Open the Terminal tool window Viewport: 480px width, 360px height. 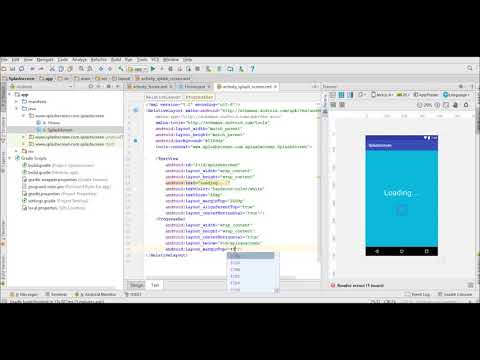57,295
